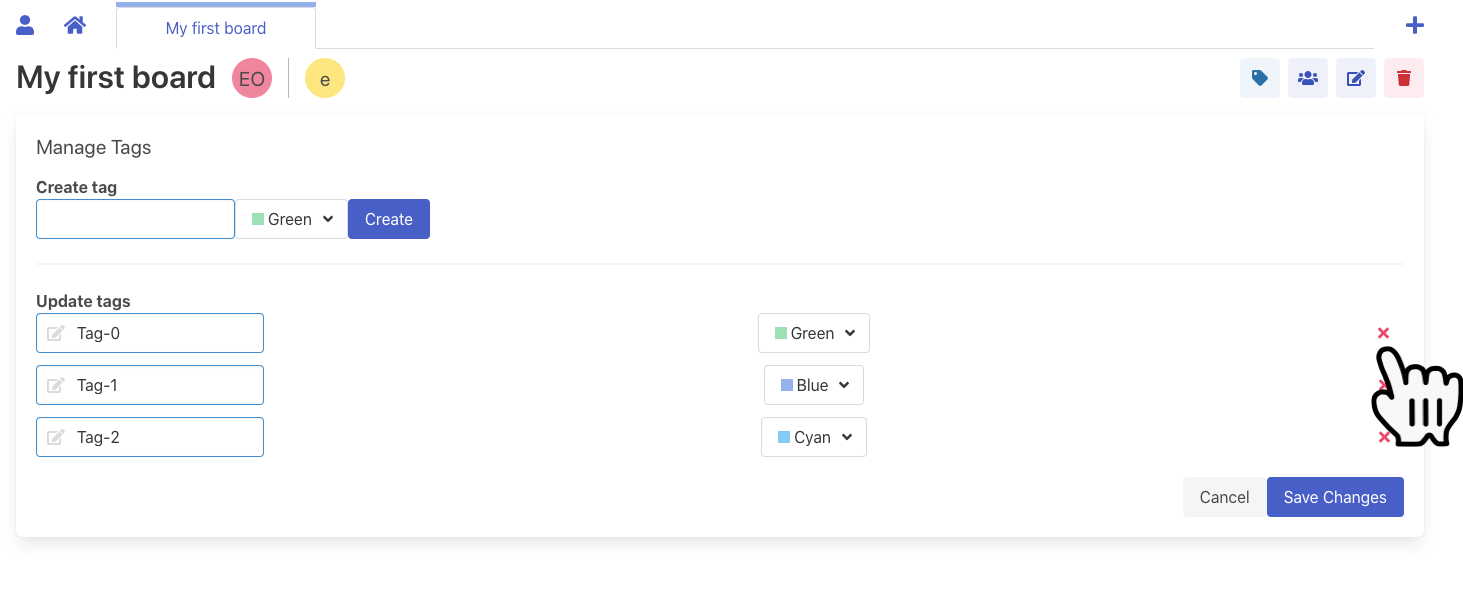Click the edit board pencil icon
The width and height of the screenshot is (1463, 608).
1355,78
